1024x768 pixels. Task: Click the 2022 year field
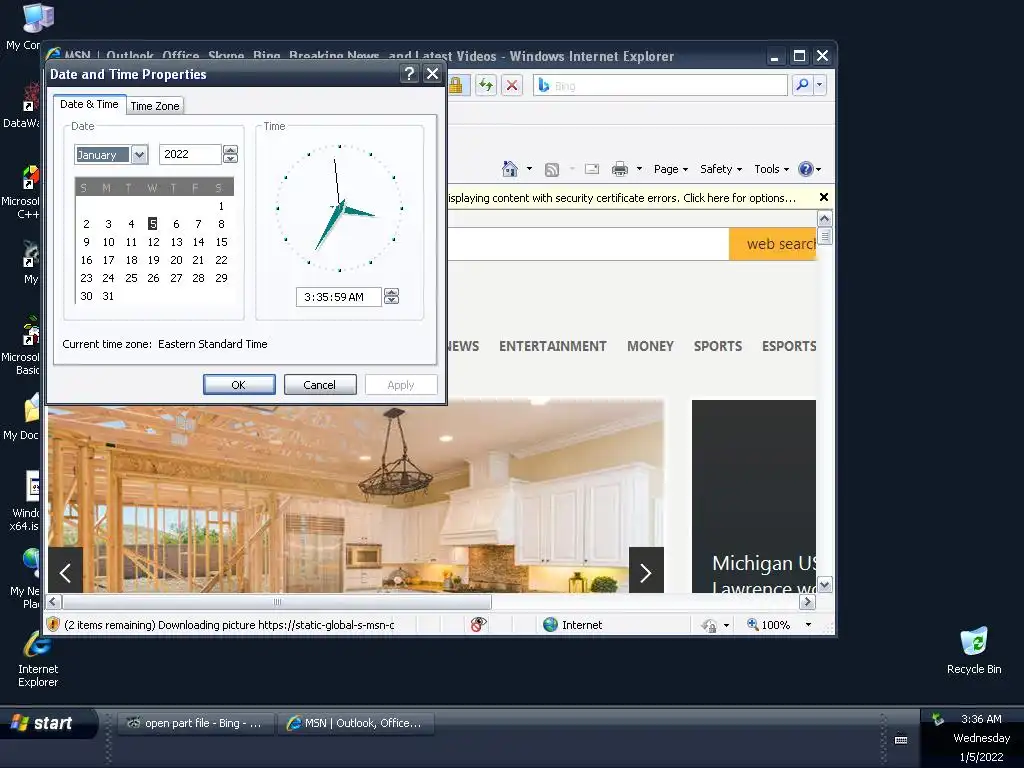[x=190, y=154]
